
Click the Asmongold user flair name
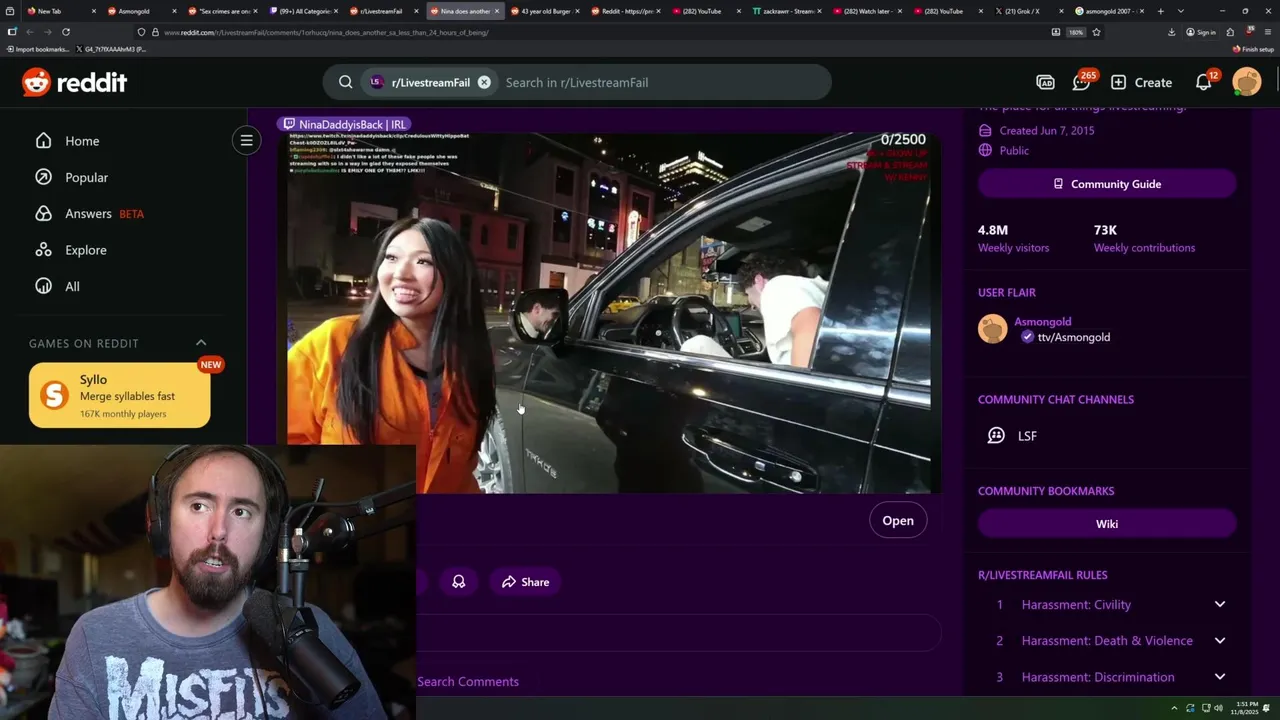pos(1042,321)
